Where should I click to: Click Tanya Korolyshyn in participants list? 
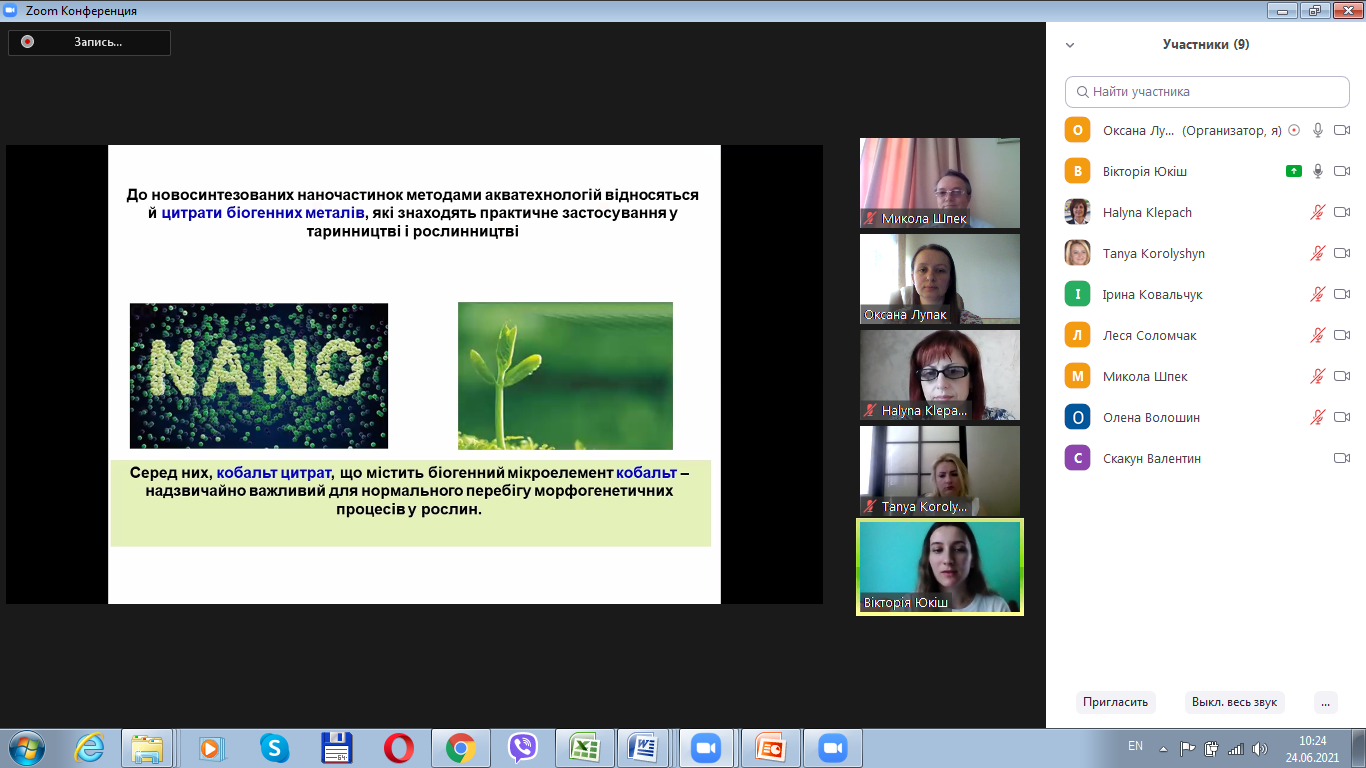pos(1153,253)
